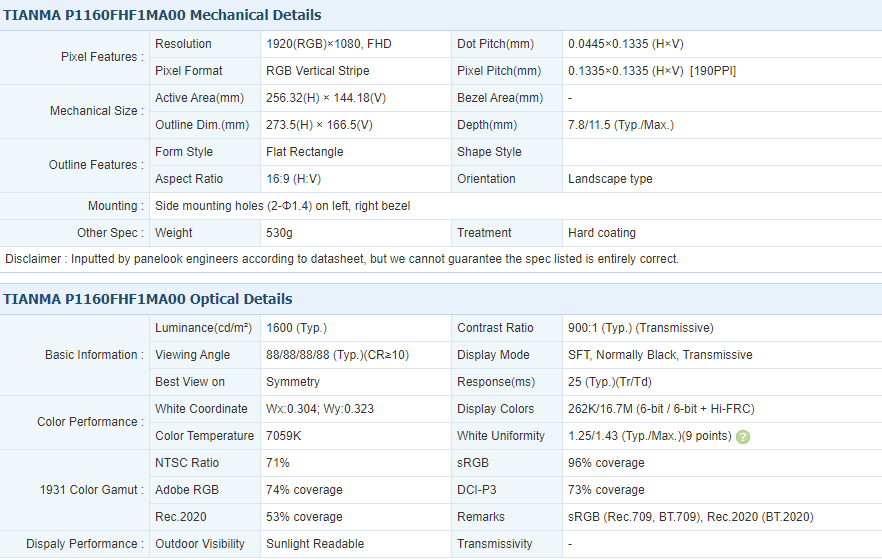Click the Outline Dim. value 273.5(H) × 166.5(V)

(319, 125)
